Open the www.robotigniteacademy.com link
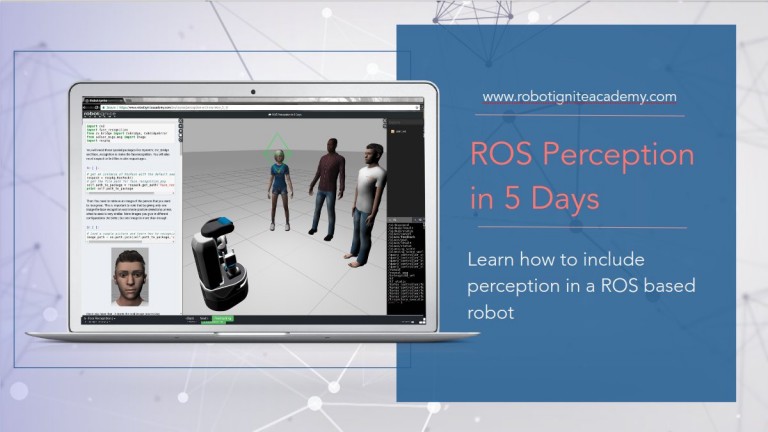The height and width of the screenshot is (432, 768). point(579,97)
